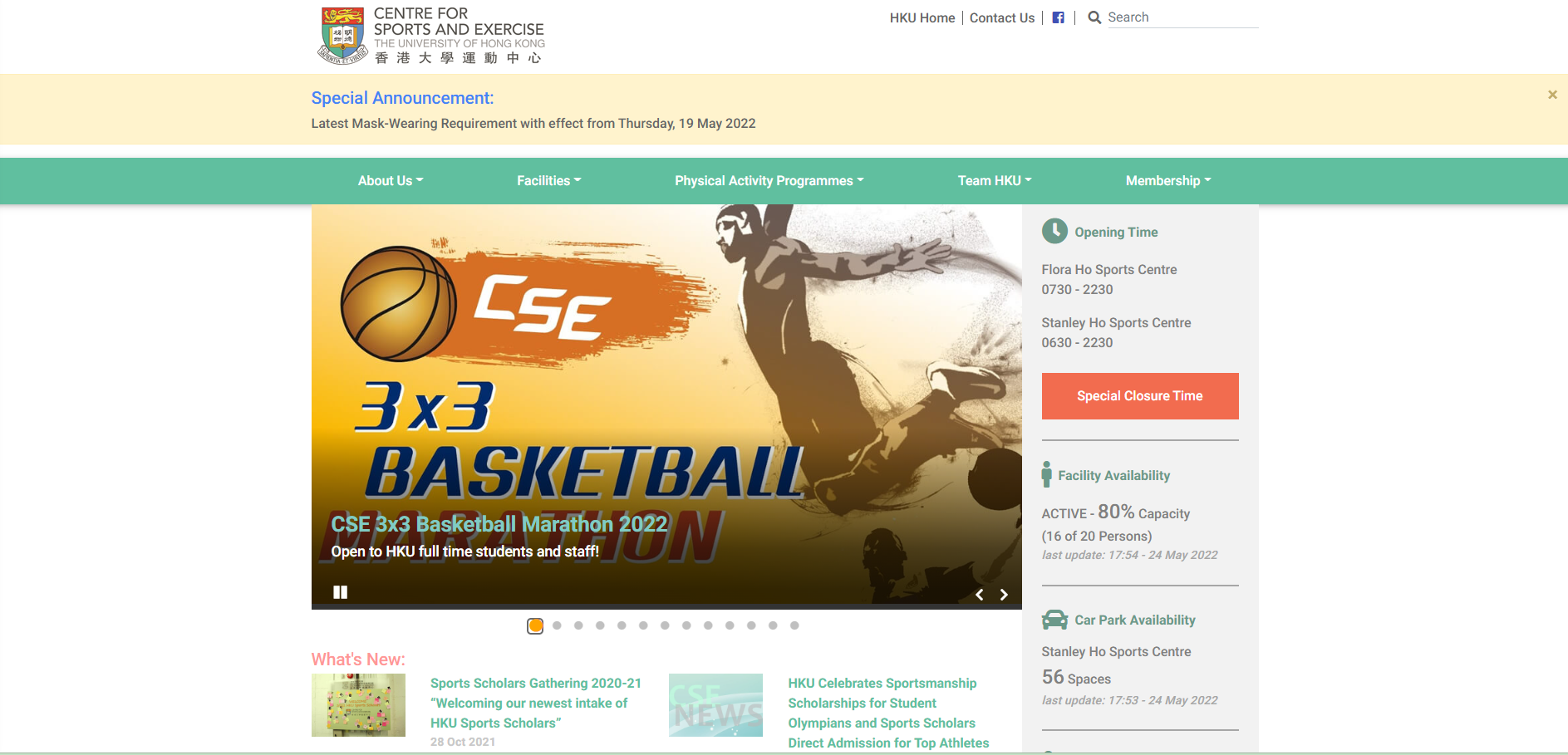
Task: Select the twelfth carousel slide dot
Action: tap(773, 625)
